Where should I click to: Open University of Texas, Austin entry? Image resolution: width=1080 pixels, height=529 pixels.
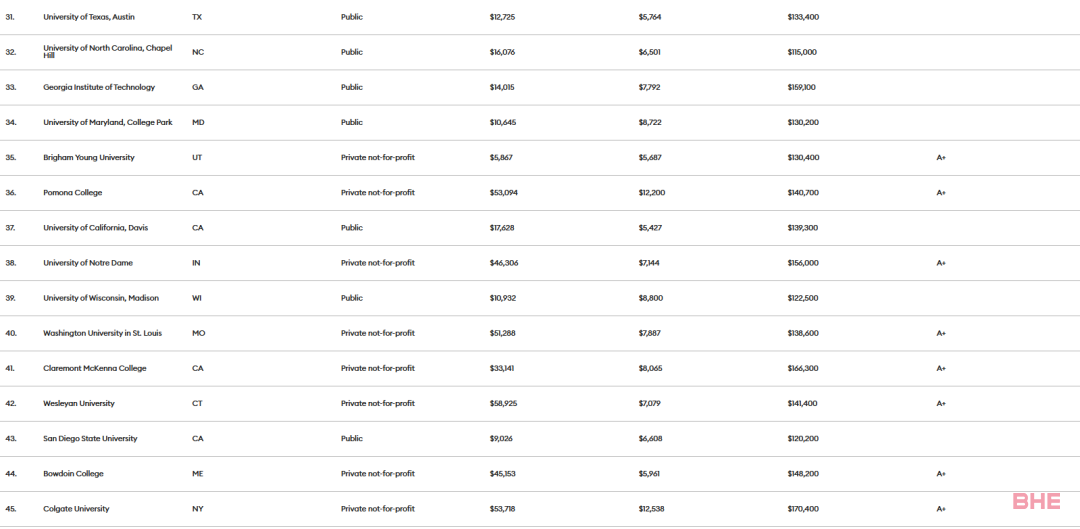(x=89, y=17)
